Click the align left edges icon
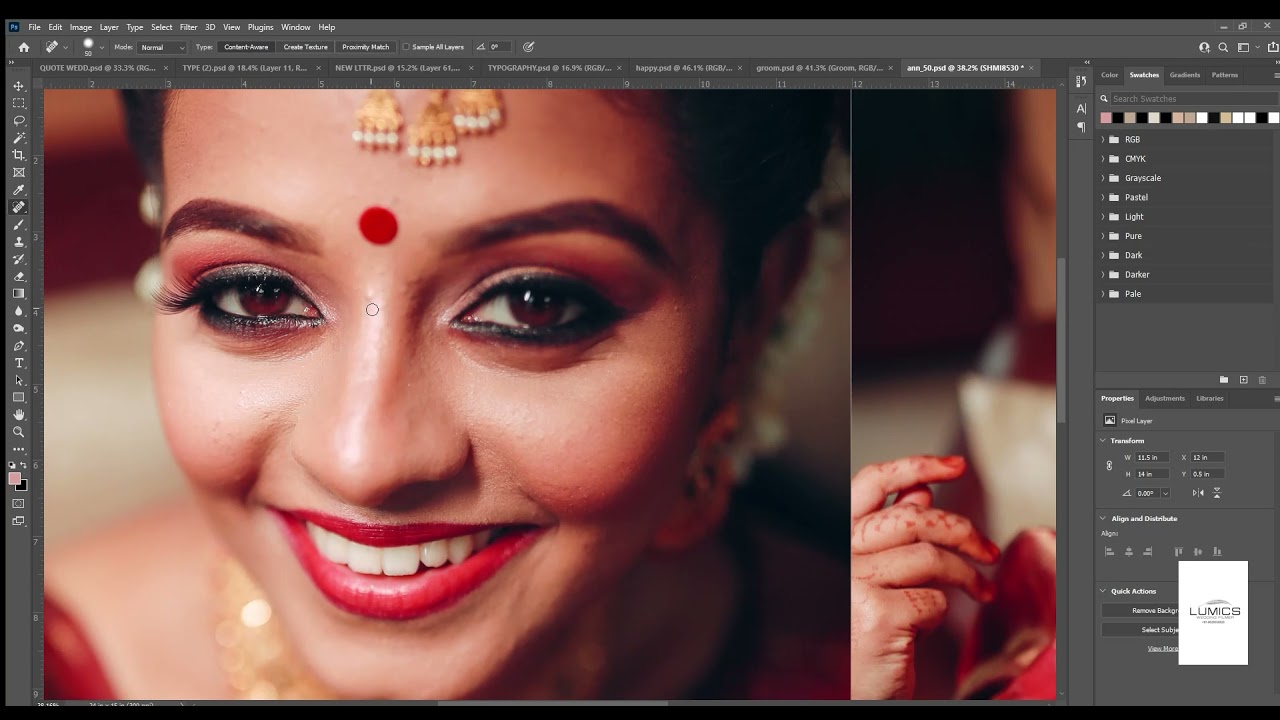The image size is (1280, 720). click(1109, 551)
